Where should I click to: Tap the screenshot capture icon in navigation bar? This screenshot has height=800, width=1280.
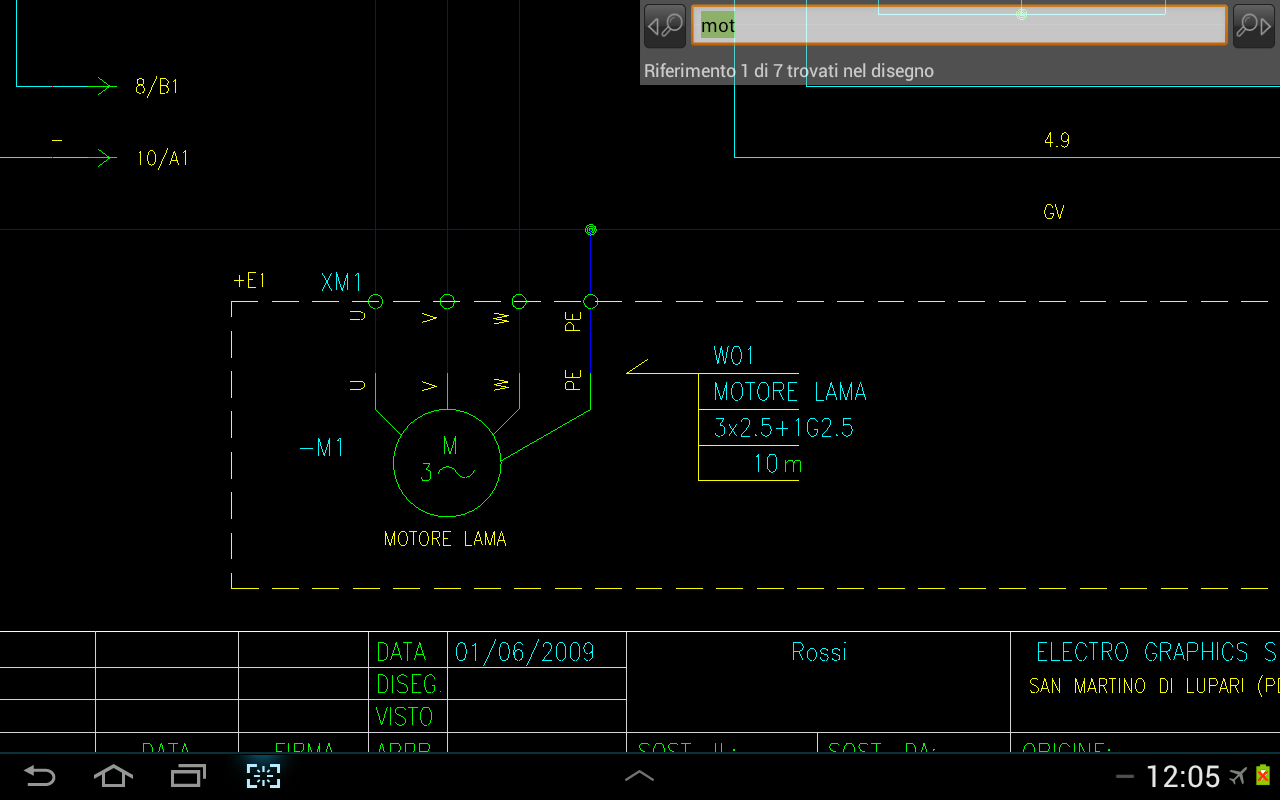(x=263, y=776)
